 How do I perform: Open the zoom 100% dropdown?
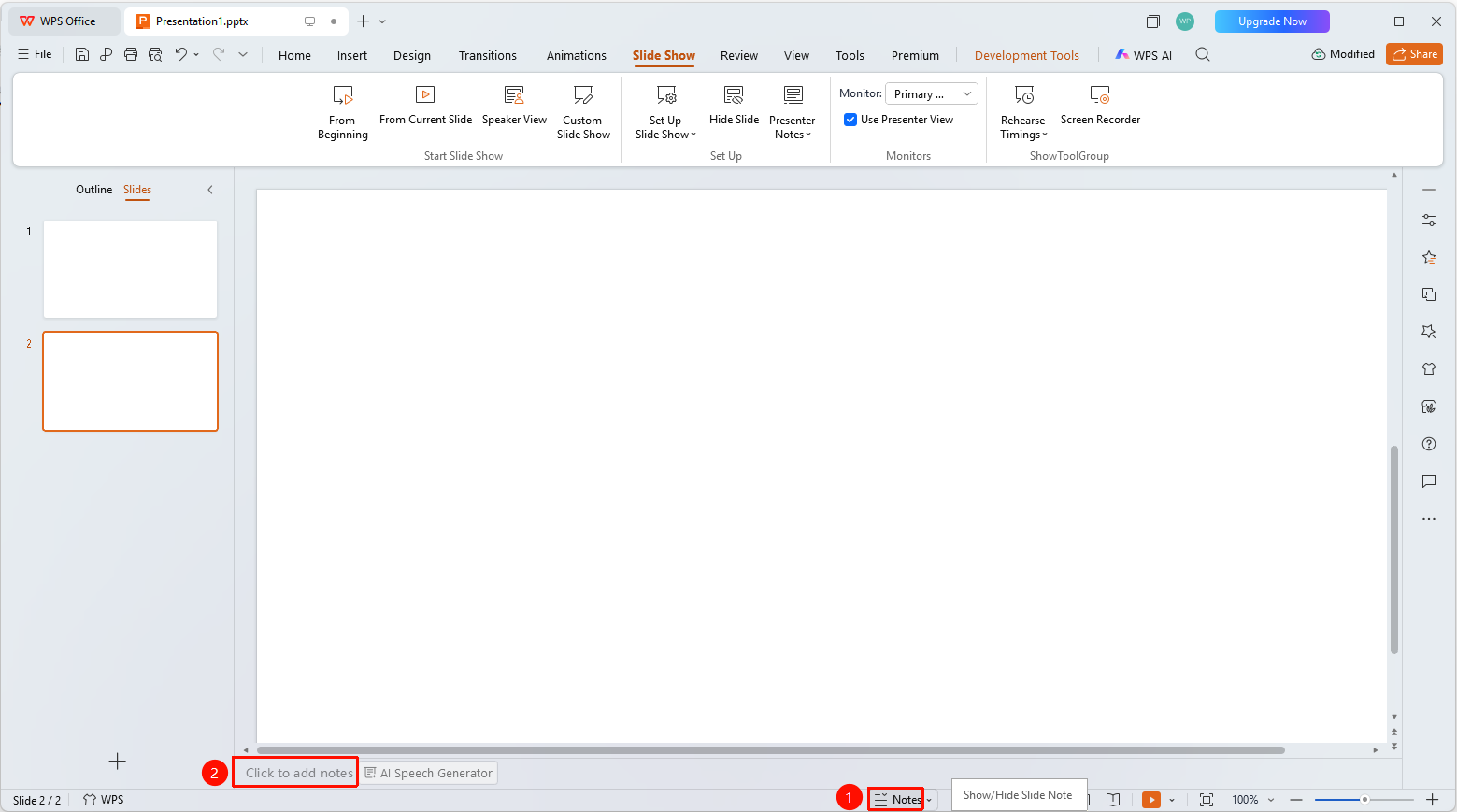pyautogui.click(x=1252, y=800)
